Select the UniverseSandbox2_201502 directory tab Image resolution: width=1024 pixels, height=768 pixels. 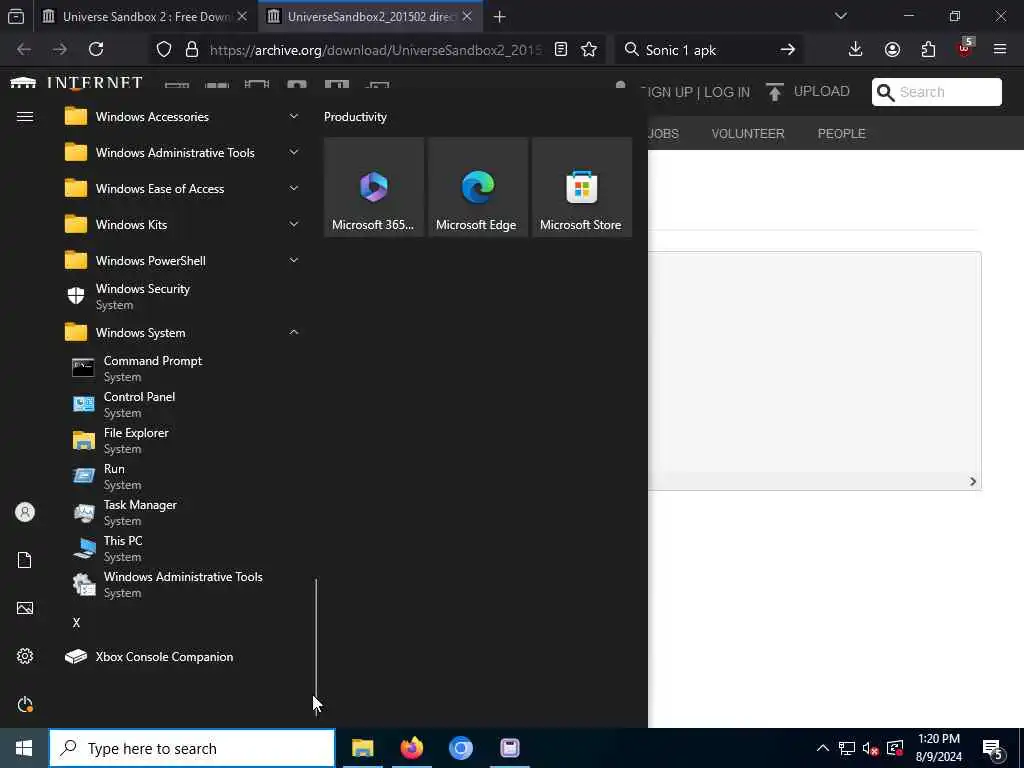point(370,16)
